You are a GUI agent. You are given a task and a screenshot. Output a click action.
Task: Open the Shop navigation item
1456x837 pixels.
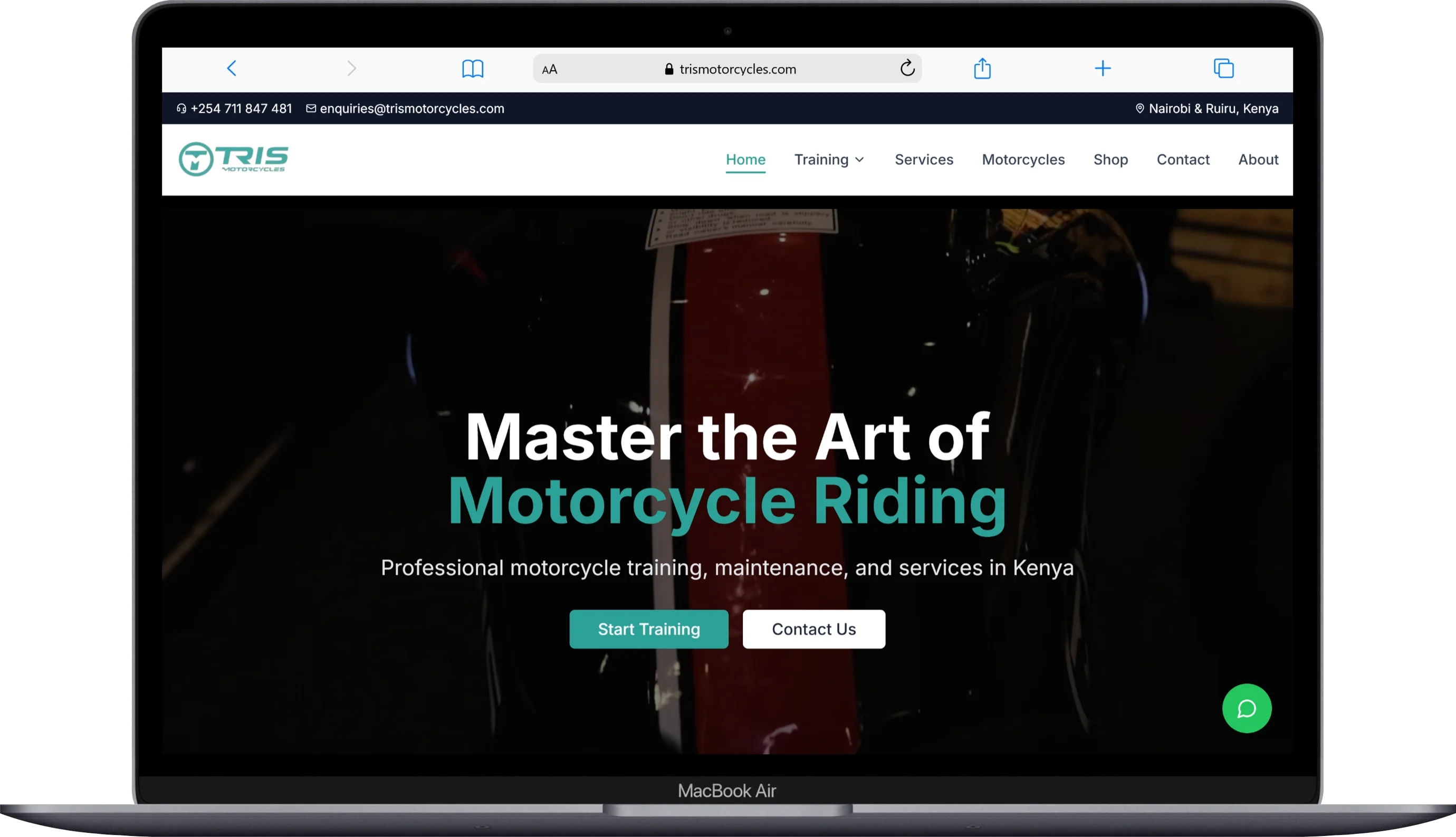coord(1110,159)
